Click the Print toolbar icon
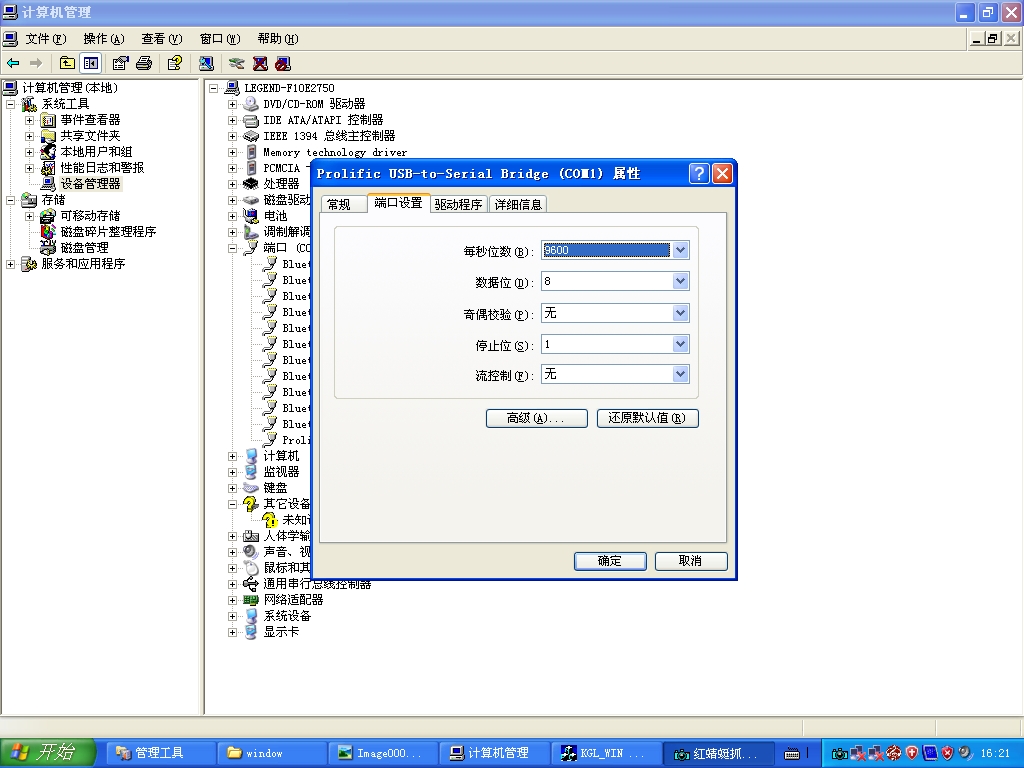 [144, 63]
